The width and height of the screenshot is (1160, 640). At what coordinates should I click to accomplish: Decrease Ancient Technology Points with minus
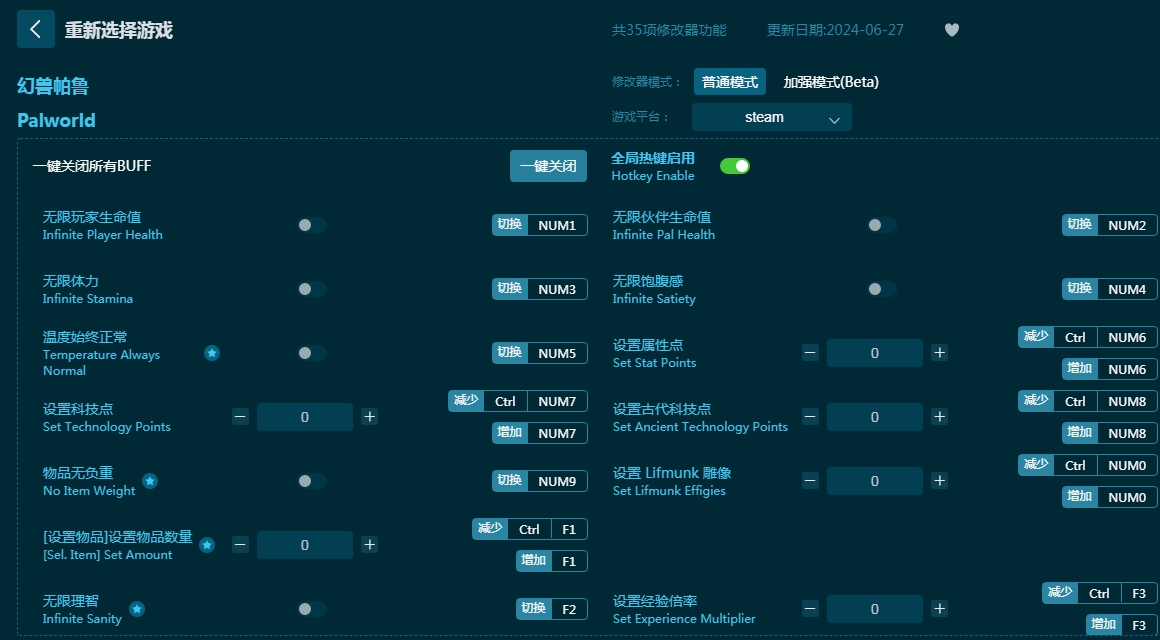(810, 417)
